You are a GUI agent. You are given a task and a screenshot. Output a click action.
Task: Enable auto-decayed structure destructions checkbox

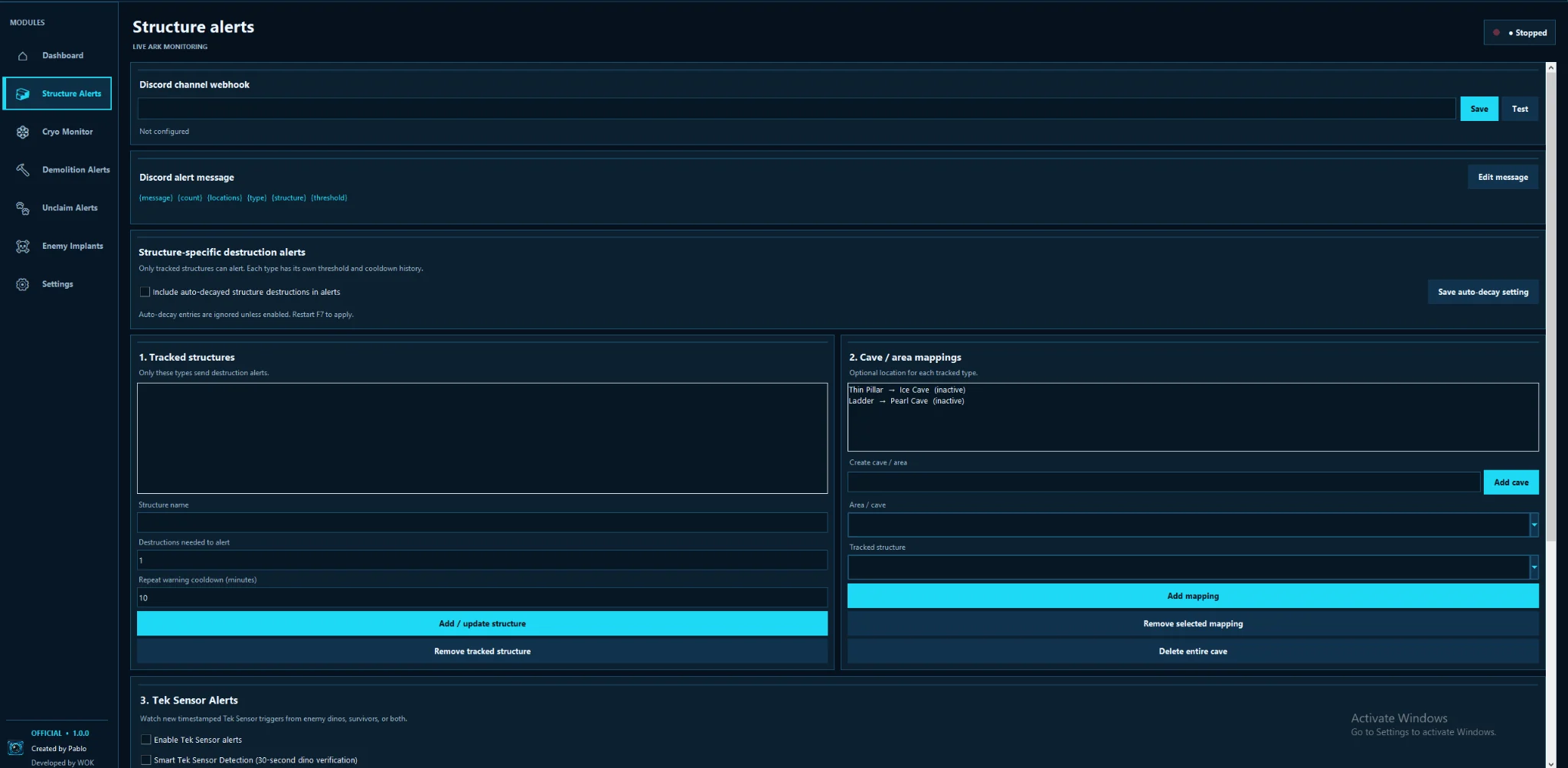pyautogui.click(x=145, y=292)
